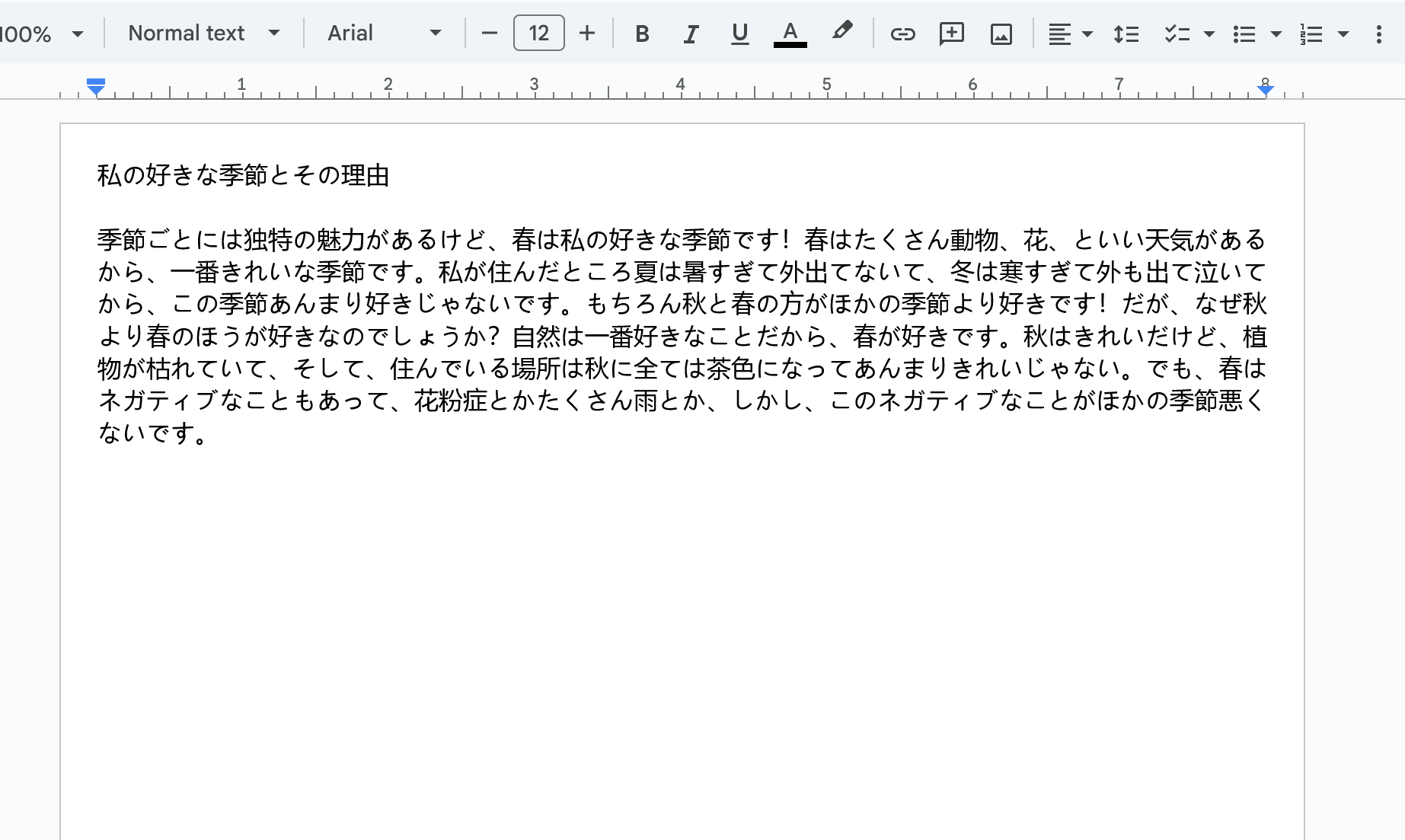
Task: Toggle italic text formatting
Action: click(x=691, y=34)
